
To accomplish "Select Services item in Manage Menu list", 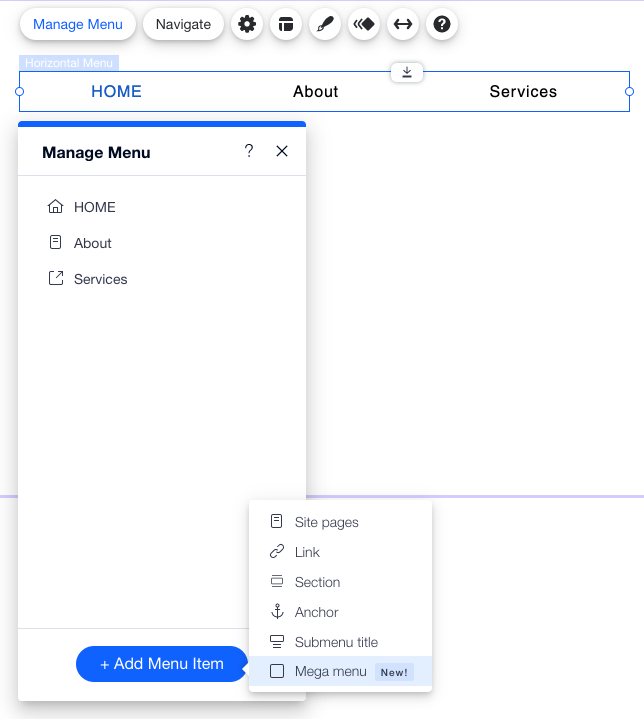I will [162, 279].
